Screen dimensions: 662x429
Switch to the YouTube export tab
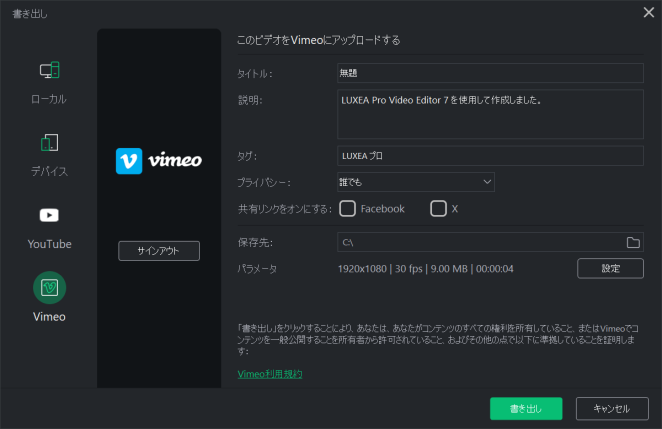coord(49,243)
